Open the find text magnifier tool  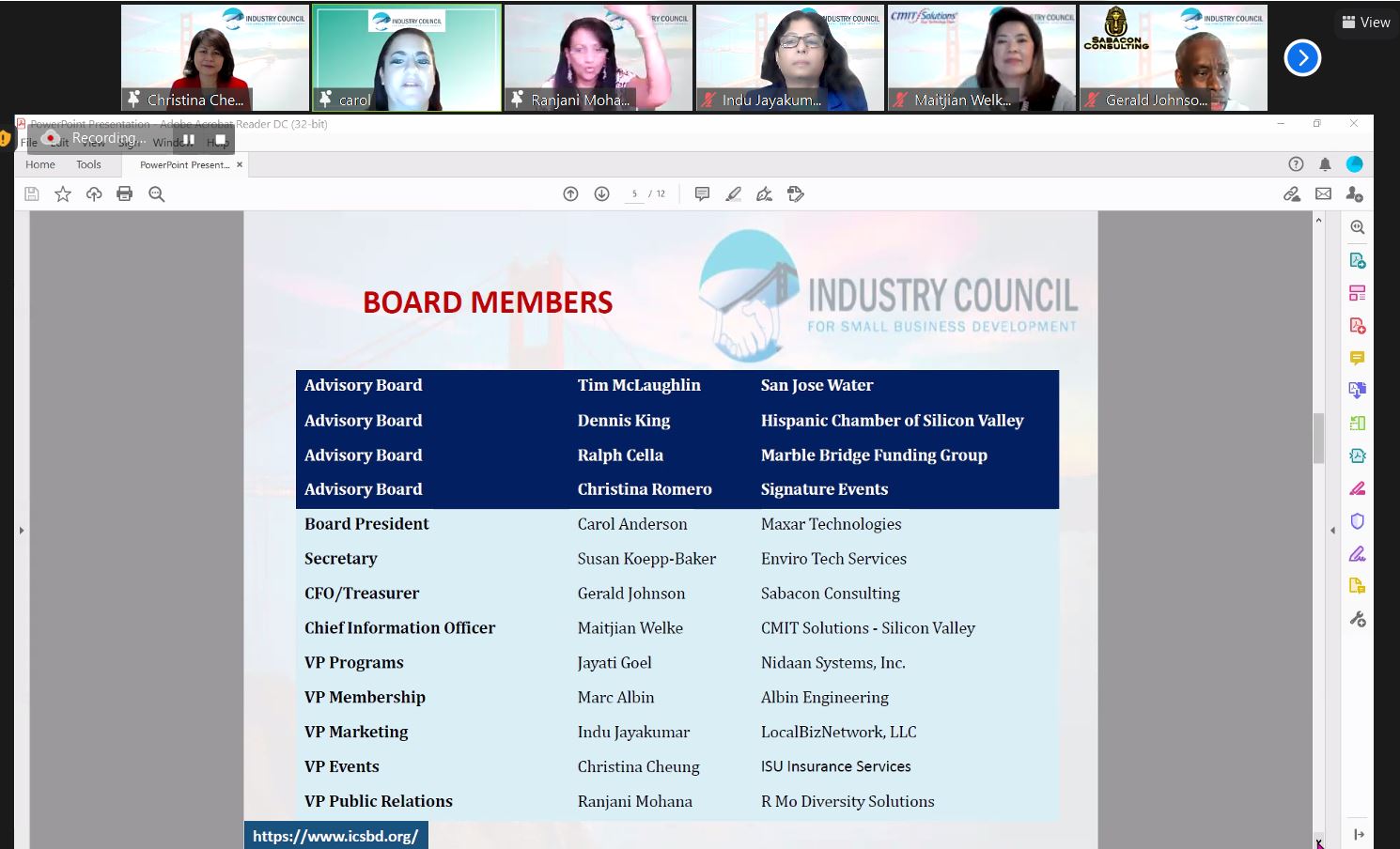tap(157, 193)
